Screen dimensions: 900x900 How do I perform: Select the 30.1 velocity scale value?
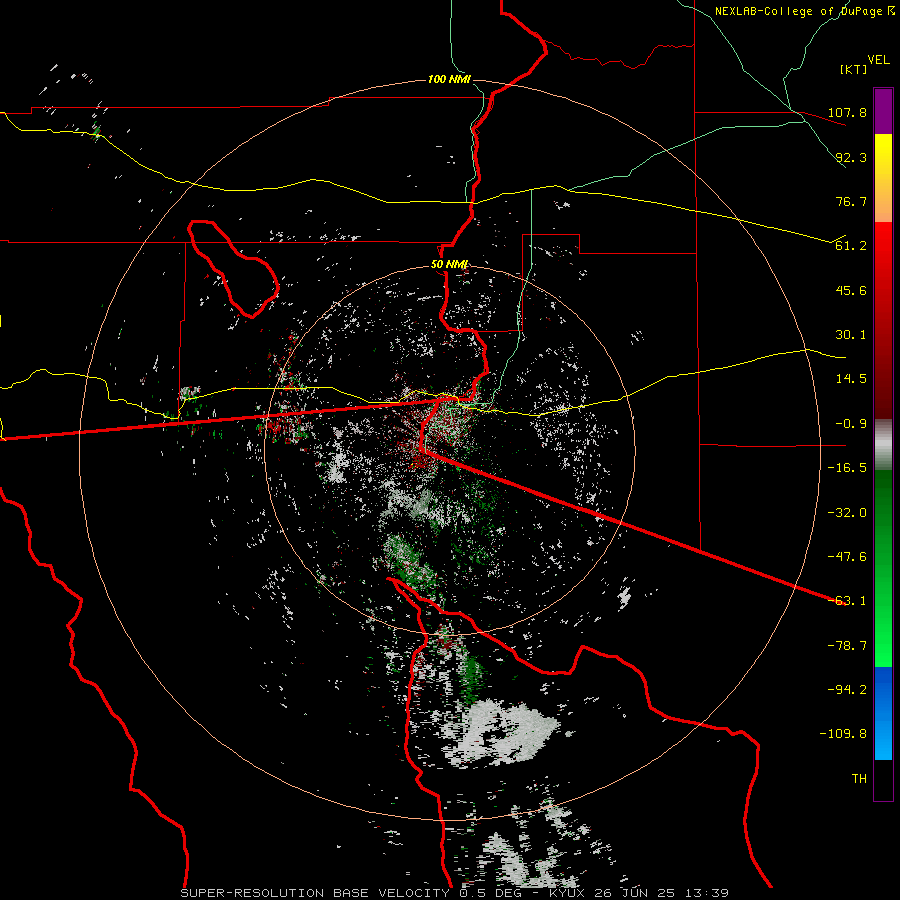click(x=851, y=334)
